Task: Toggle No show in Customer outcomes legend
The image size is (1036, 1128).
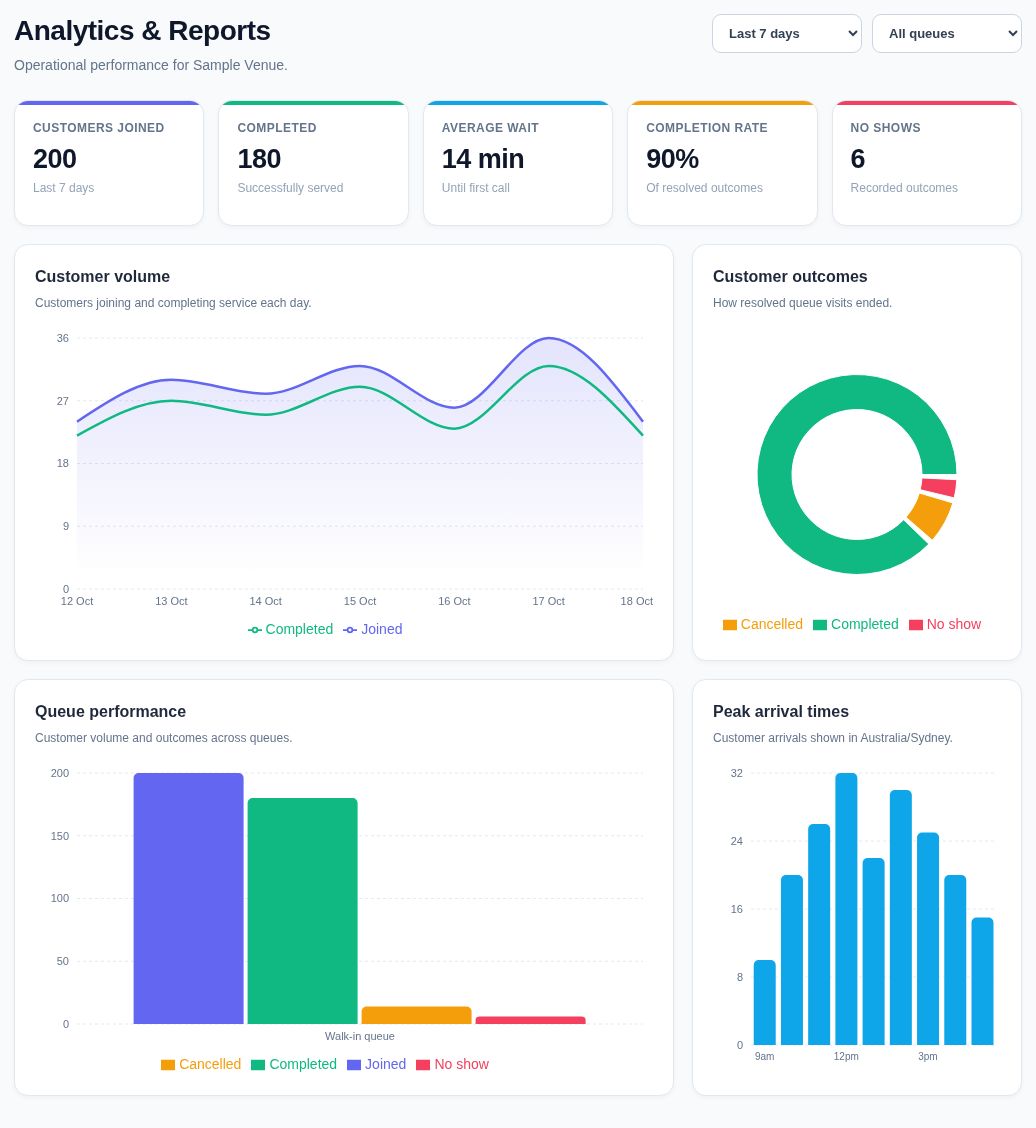Action: [945, 624]
